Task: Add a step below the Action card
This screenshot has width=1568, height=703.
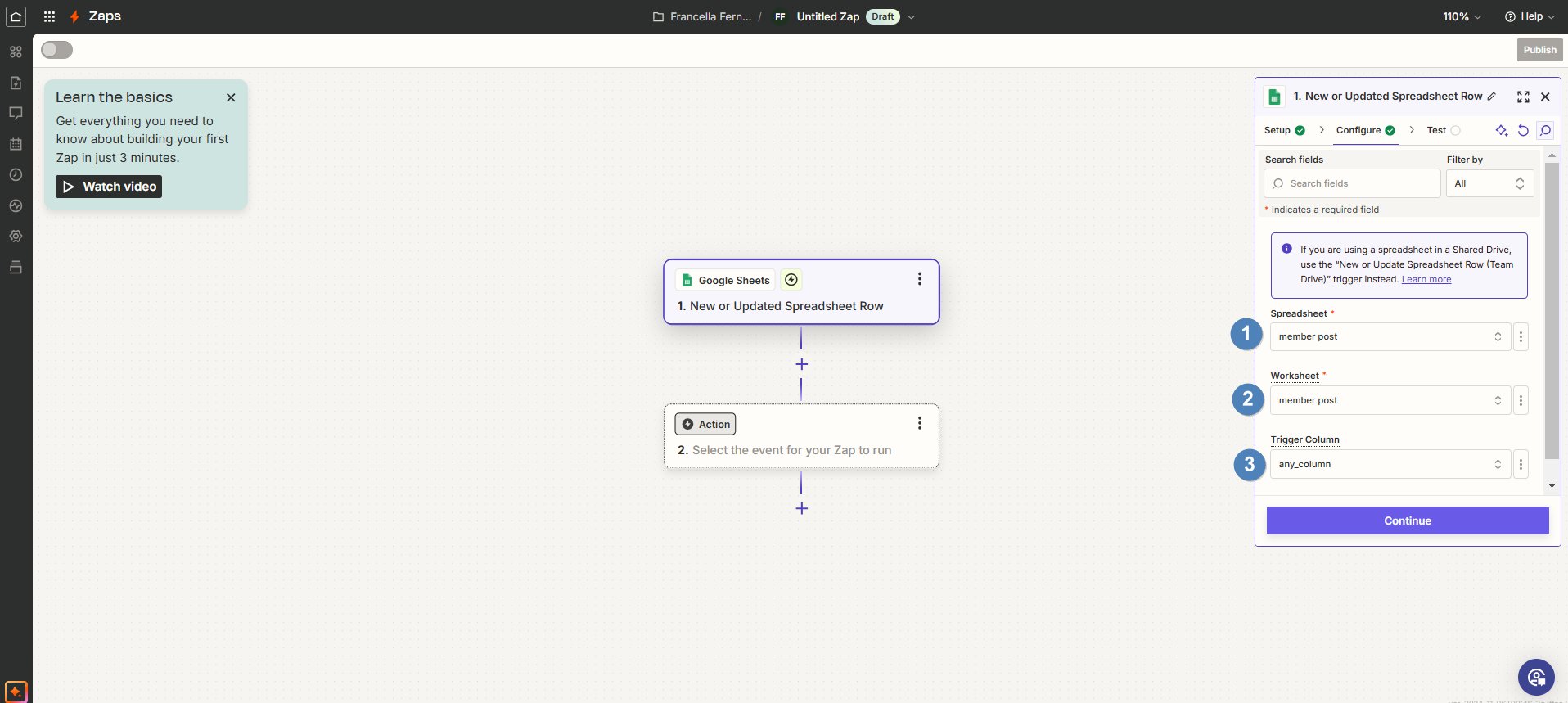Action: 802,508
